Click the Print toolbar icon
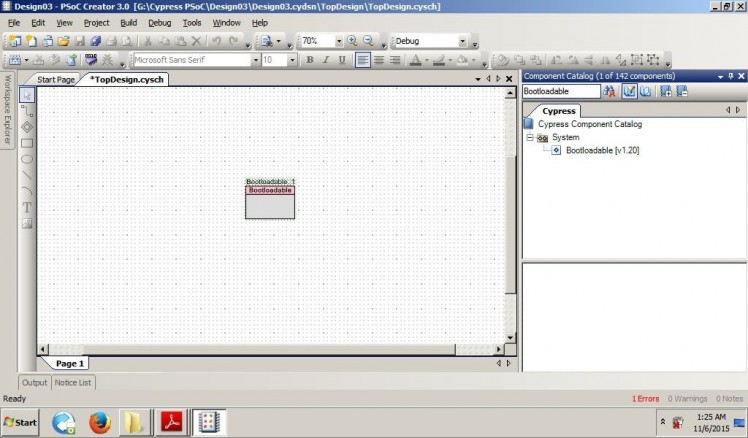Viewport: 748px width, 438px height. [x=111, y=41]
